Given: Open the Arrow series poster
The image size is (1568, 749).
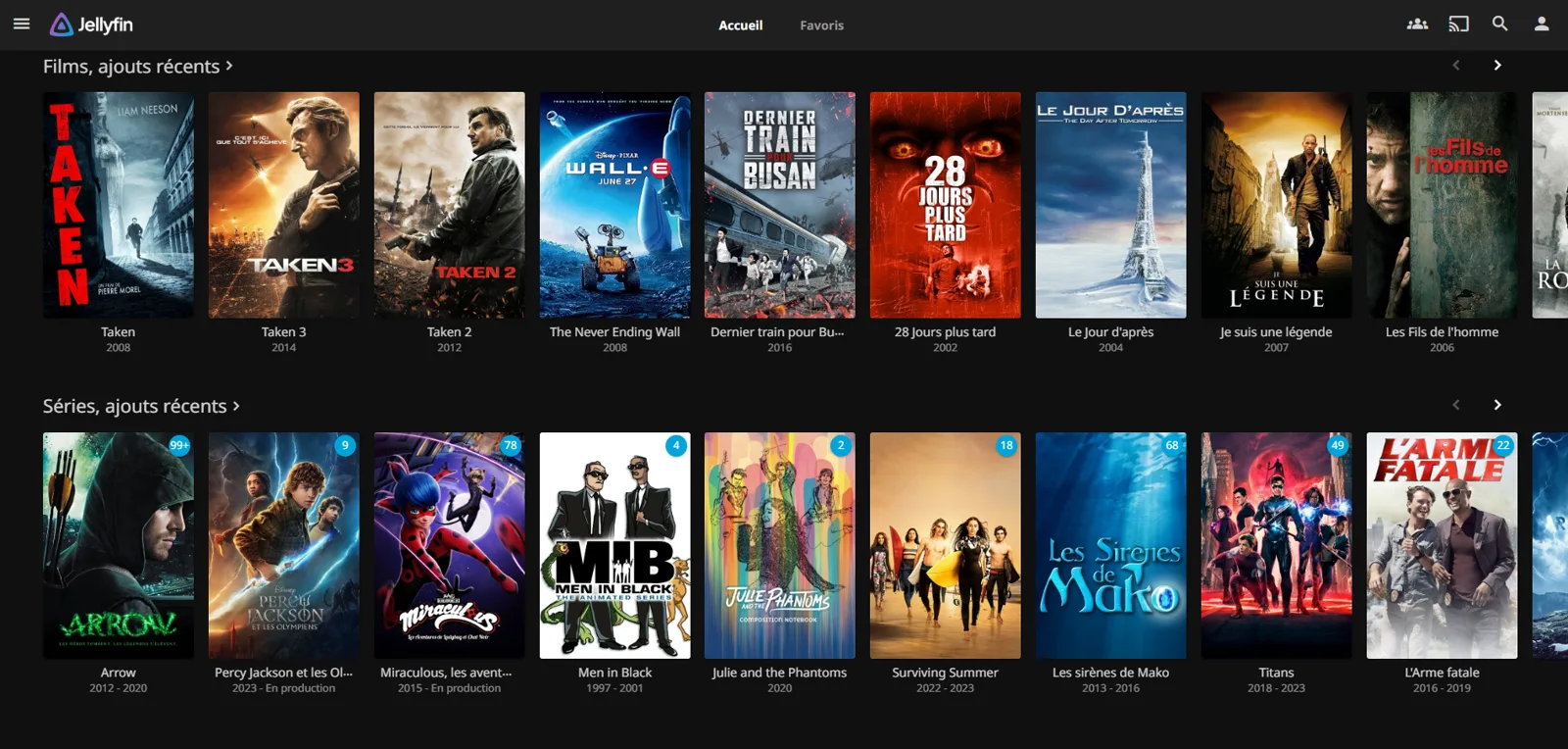Looking at the screenshot, I should pos(119,545).
